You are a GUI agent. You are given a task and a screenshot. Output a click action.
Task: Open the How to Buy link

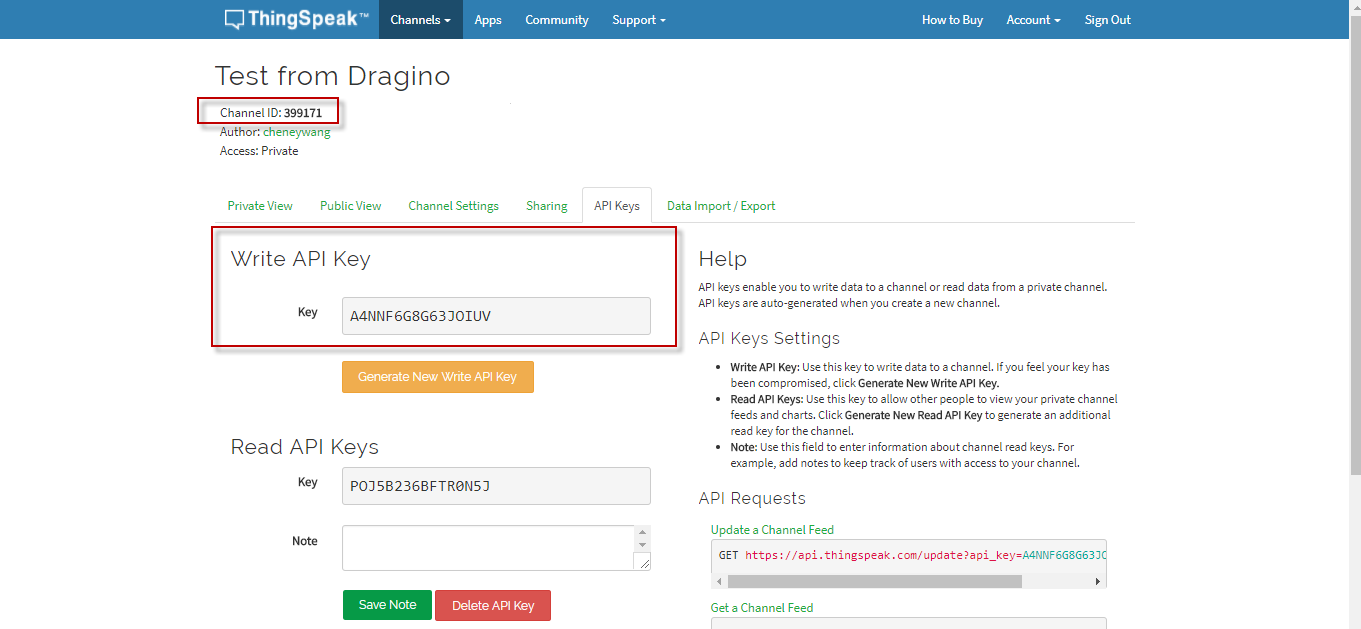click(952, 20)
